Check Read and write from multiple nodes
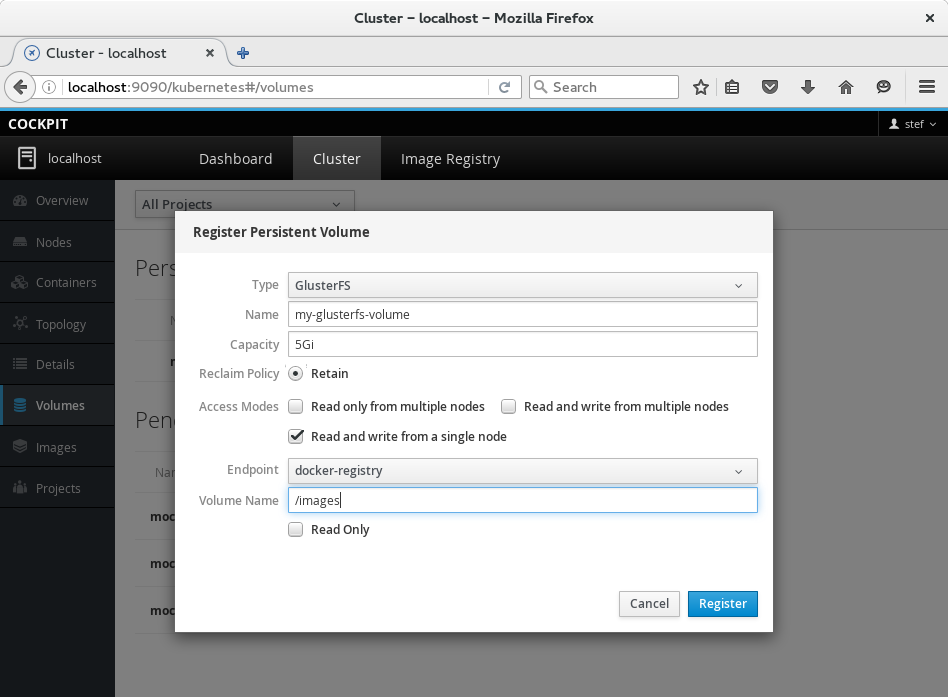 coord(509,407)
